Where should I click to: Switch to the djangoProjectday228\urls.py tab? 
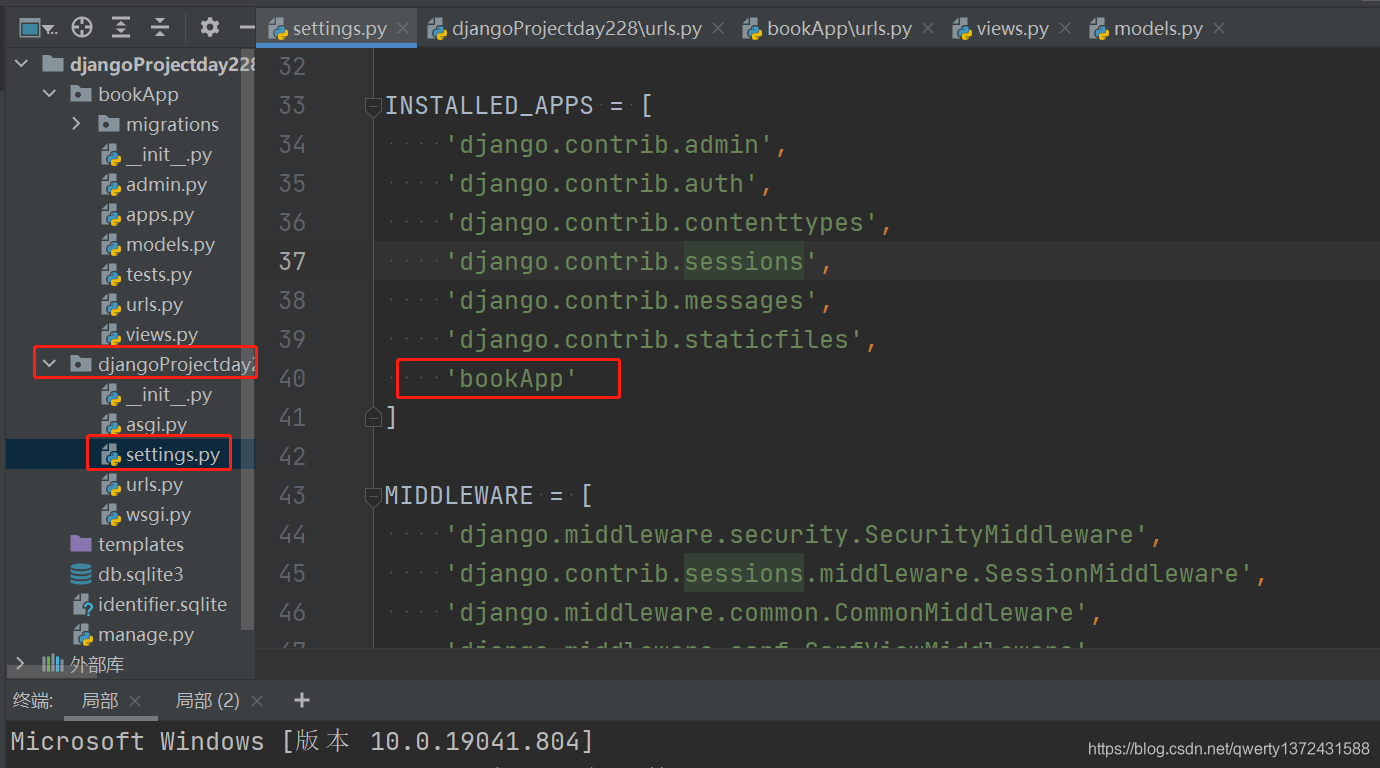[x=577, y=28]
